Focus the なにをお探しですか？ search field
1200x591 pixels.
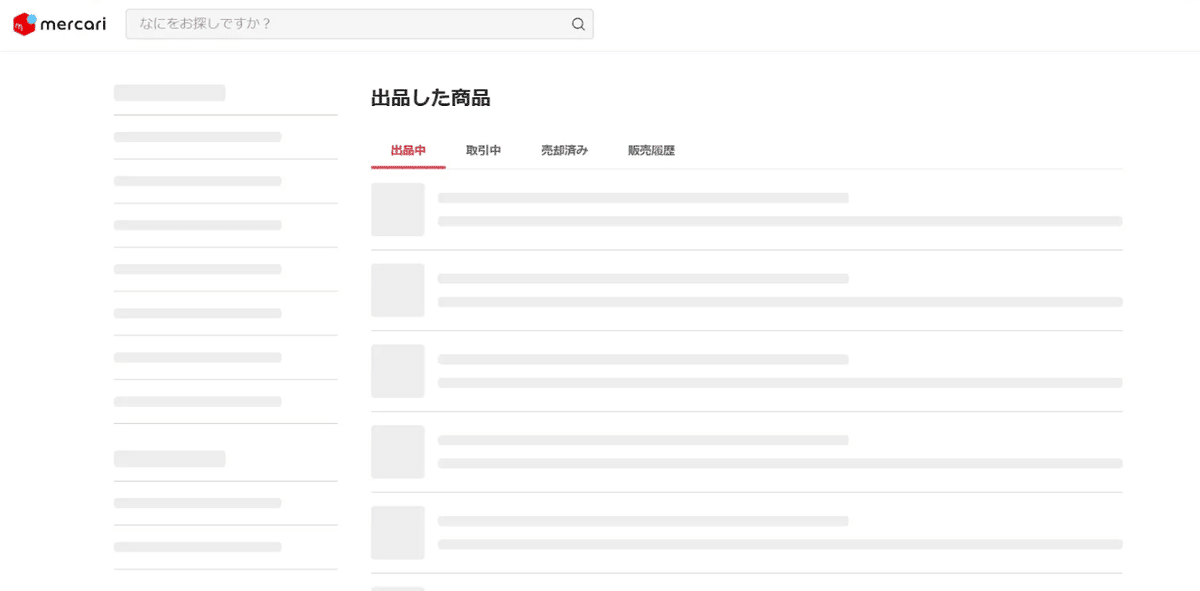[x=359, y=24]
